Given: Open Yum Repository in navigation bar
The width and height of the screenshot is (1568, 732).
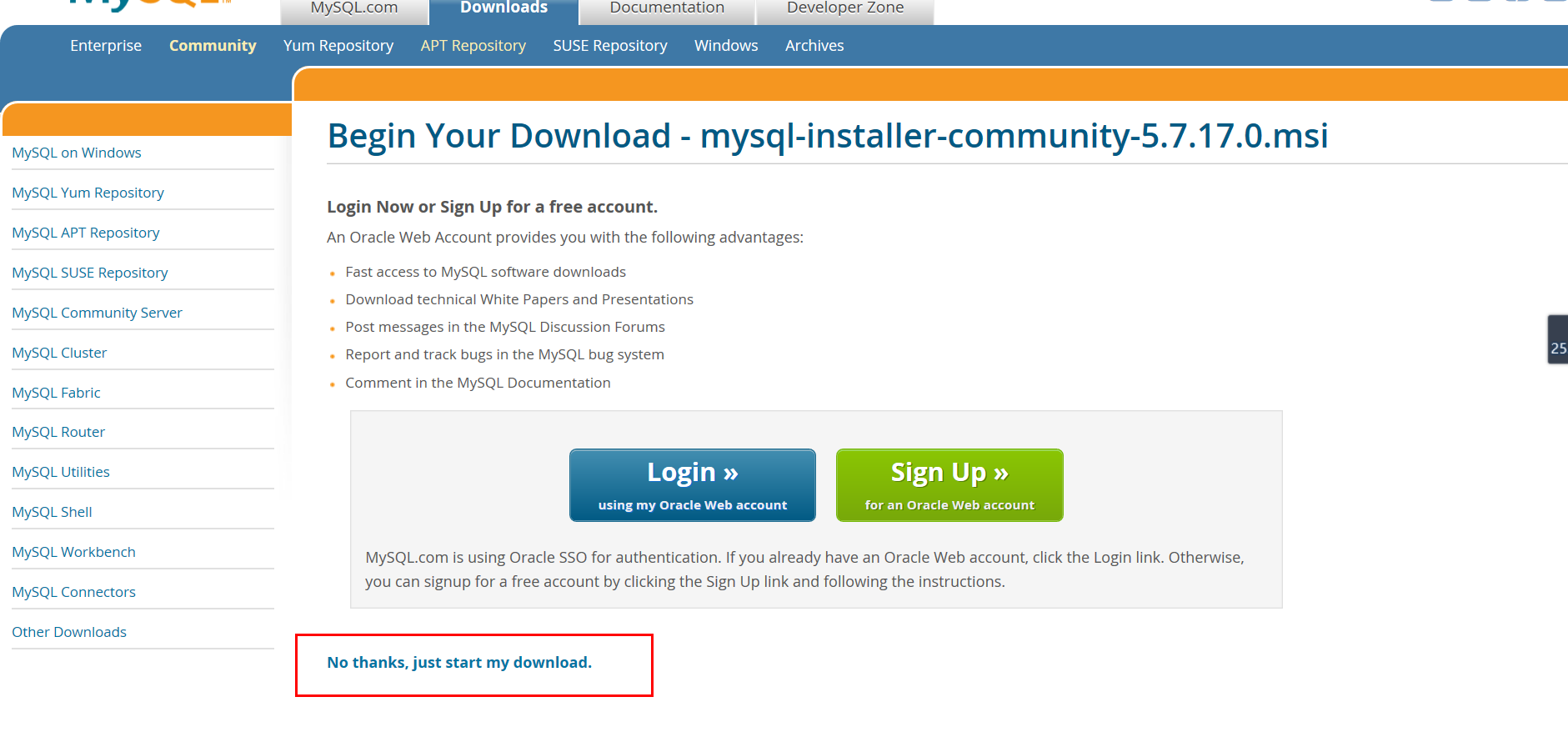Looking at the screenshot, I should (x=338, y=46).
